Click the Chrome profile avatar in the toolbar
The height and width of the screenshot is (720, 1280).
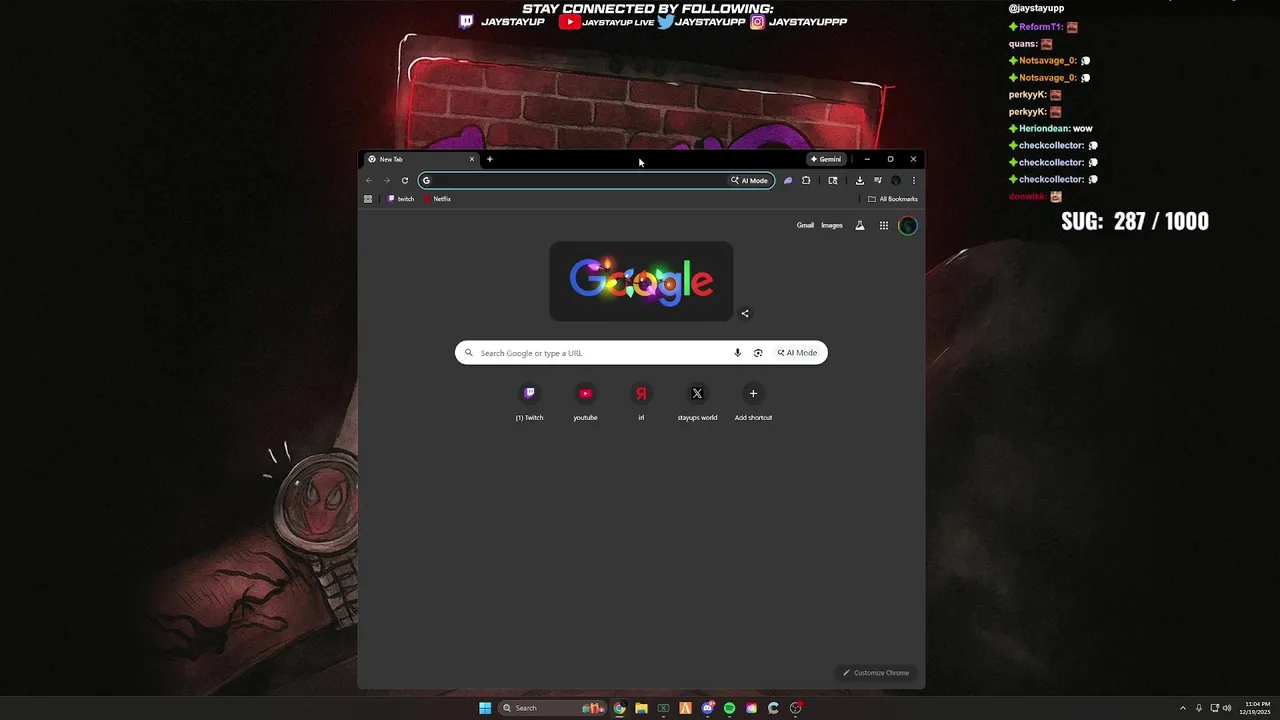896,181
